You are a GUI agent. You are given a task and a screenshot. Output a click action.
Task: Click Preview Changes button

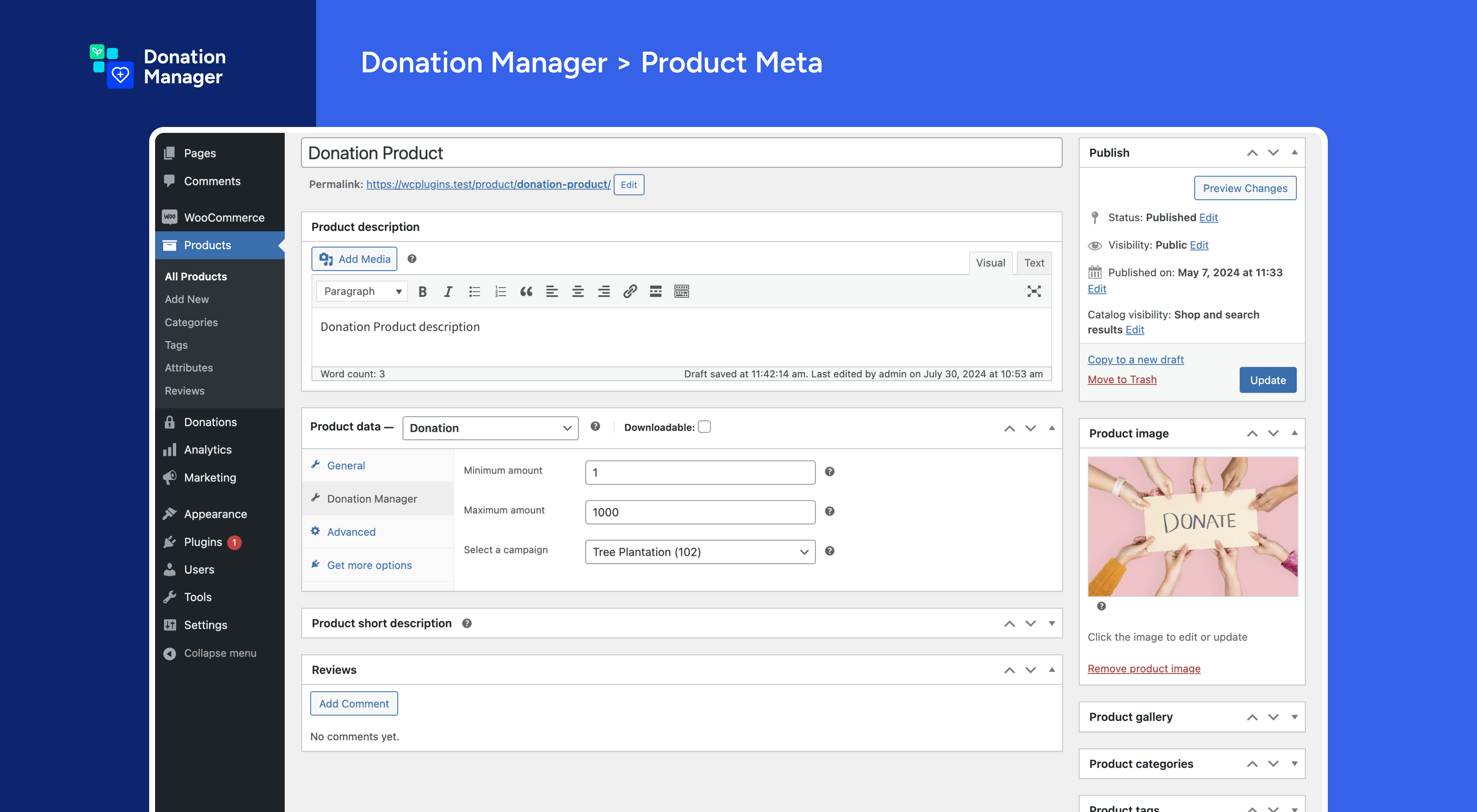pyautogui.click(x=1245, y=188)
